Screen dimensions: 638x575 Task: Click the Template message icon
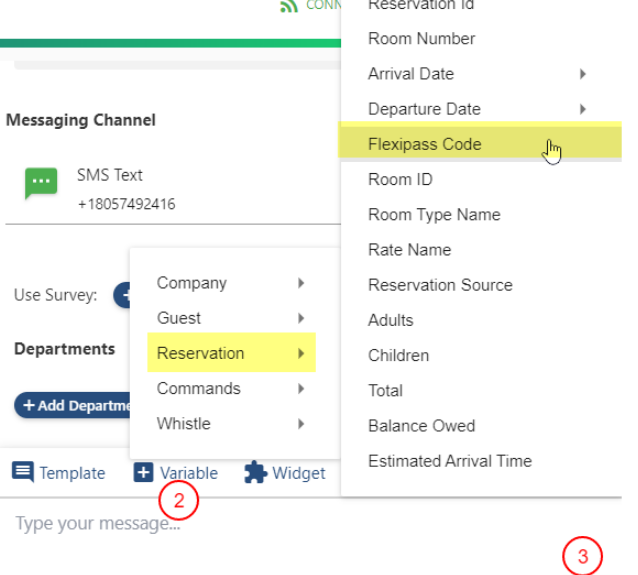point(22,473)
